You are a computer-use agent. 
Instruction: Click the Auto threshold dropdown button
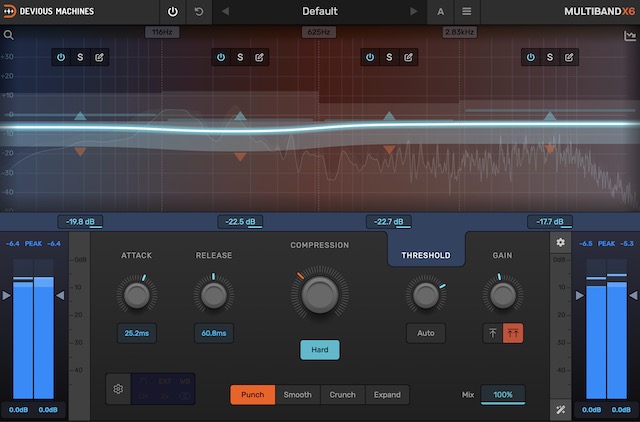click(x=425, y=332)
